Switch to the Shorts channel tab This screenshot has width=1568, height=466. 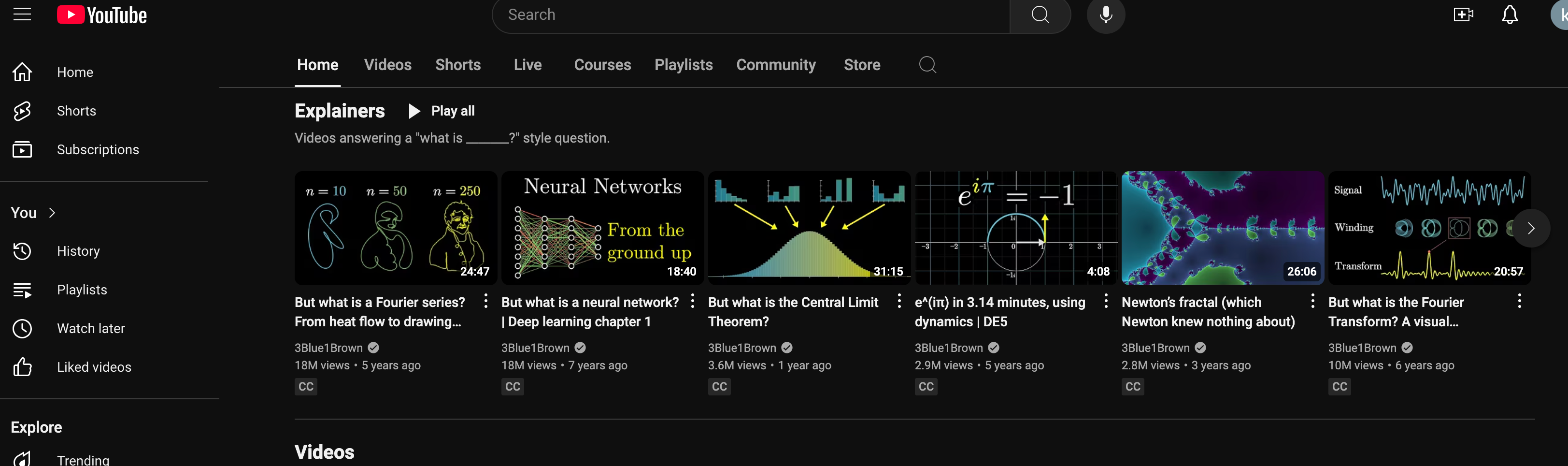click(x=458, y=65)
